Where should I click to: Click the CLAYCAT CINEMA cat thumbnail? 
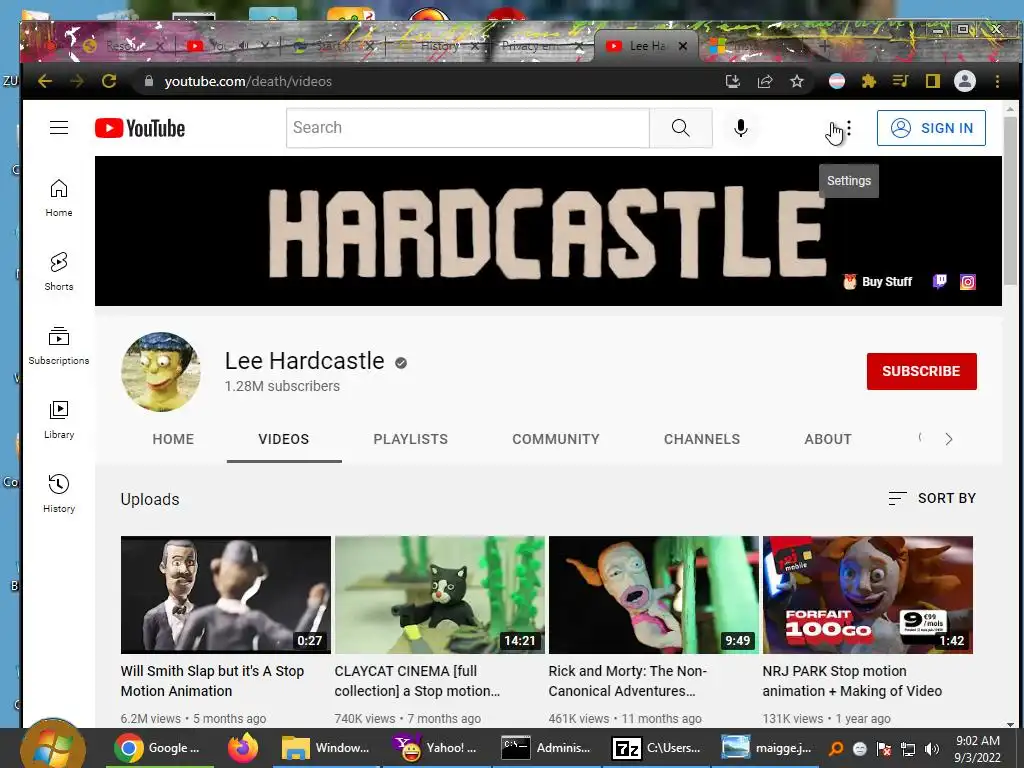(x=440, y=595)
